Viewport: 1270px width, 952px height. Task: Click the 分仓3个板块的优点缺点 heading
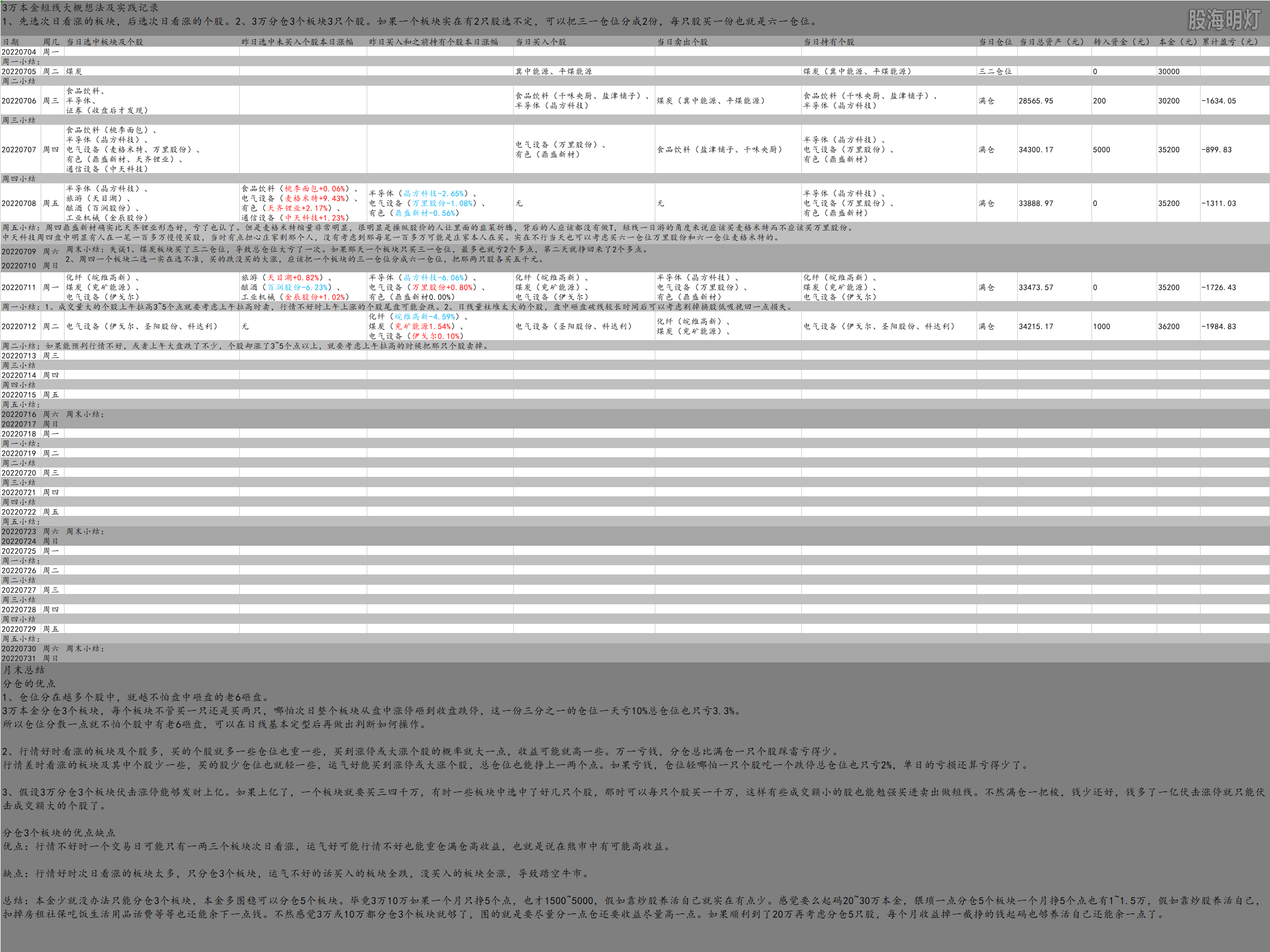(x=59, y=833)
